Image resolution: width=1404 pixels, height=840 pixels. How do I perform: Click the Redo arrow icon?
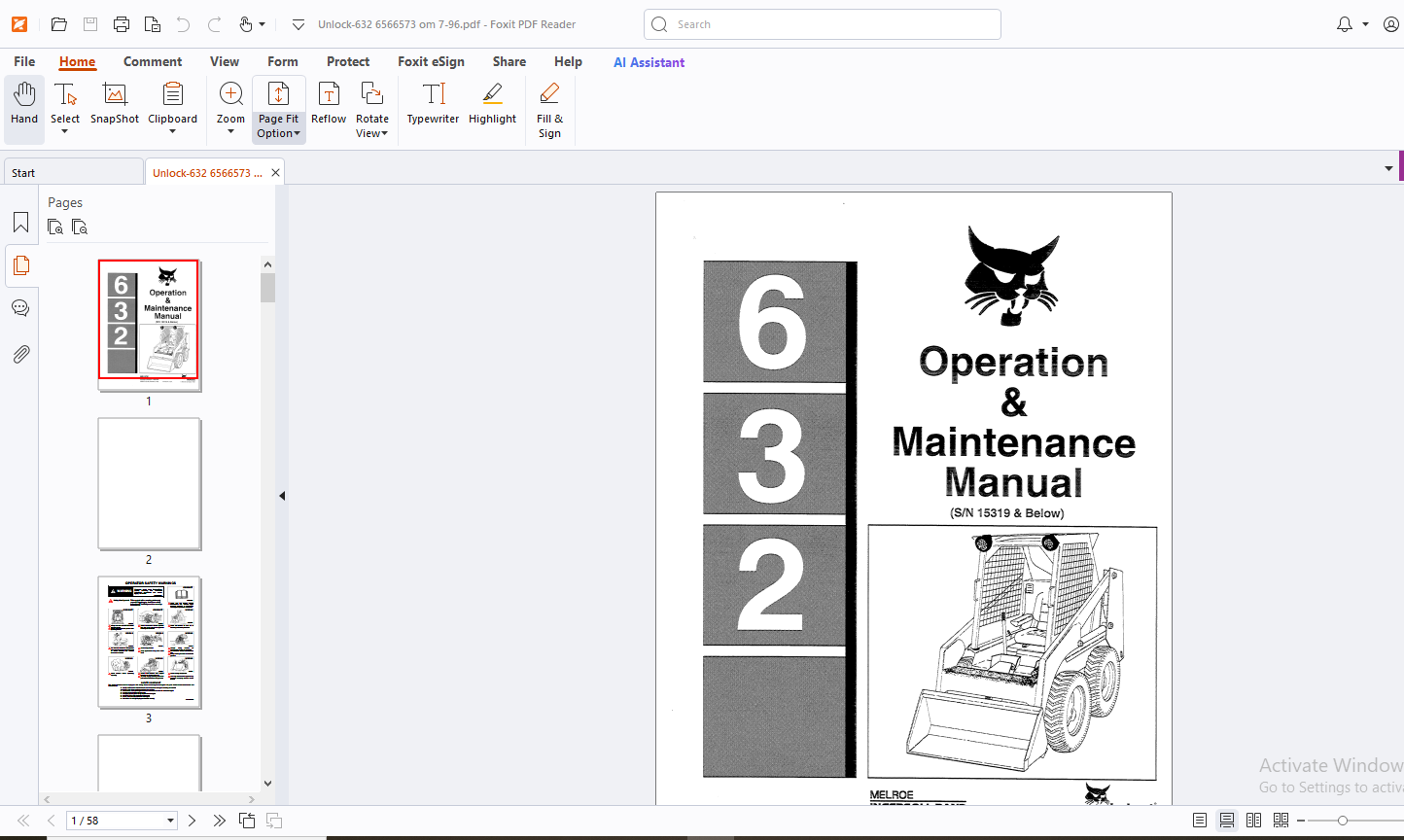(x=215, y=24)
